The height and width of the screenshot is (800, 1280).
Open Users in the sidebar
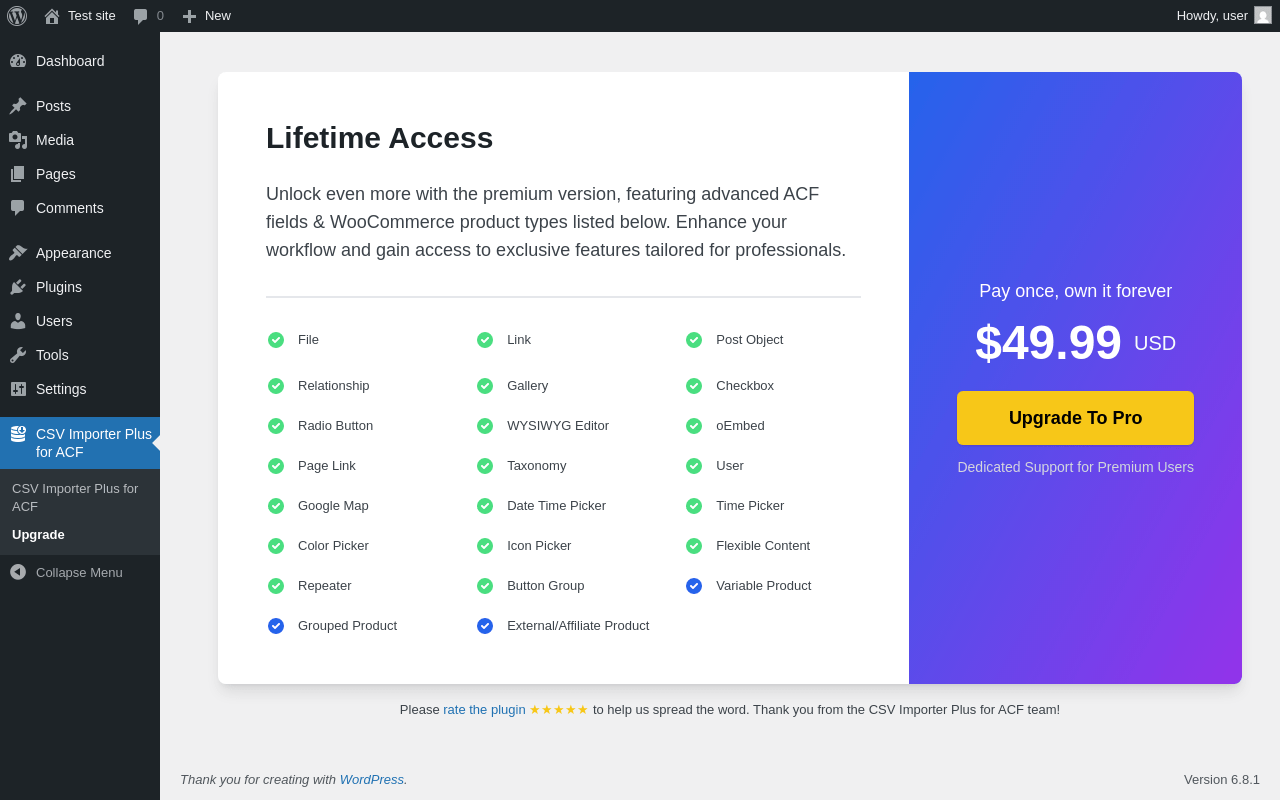tap(80, 321)
